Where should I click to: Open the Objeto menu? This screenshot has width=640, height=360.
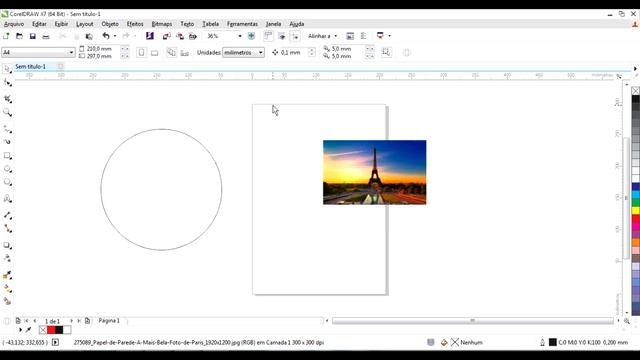[110, 24]
